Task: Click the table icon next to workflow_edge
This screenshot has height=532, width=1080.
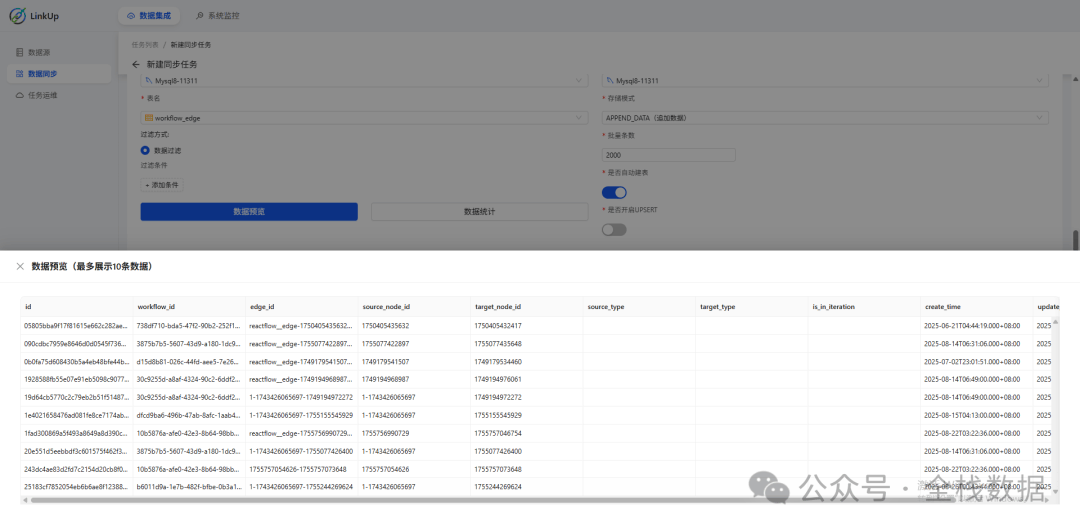Action: point(149,118)
